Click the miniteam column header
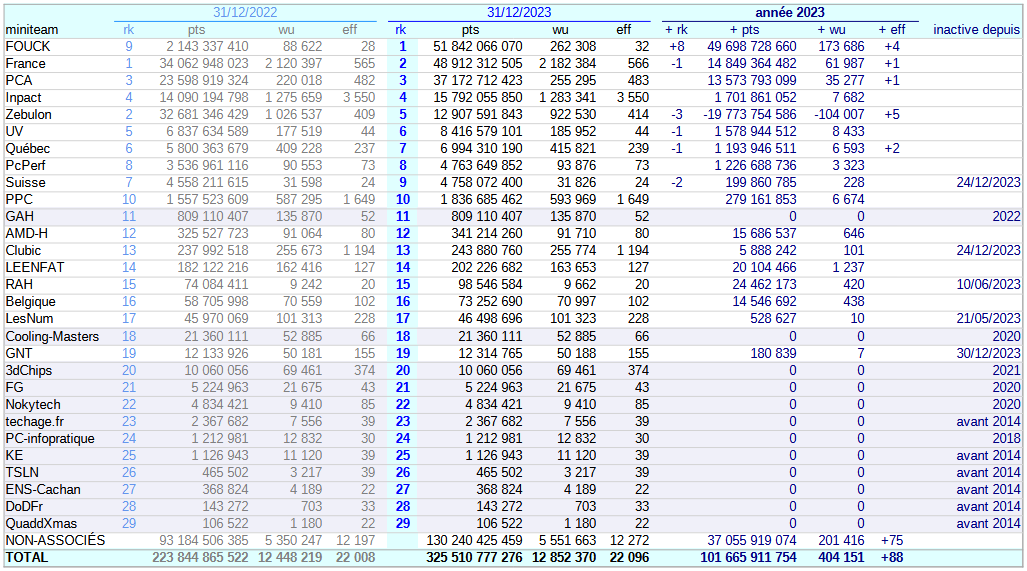The image size is (1027, 571). [32, 30]
